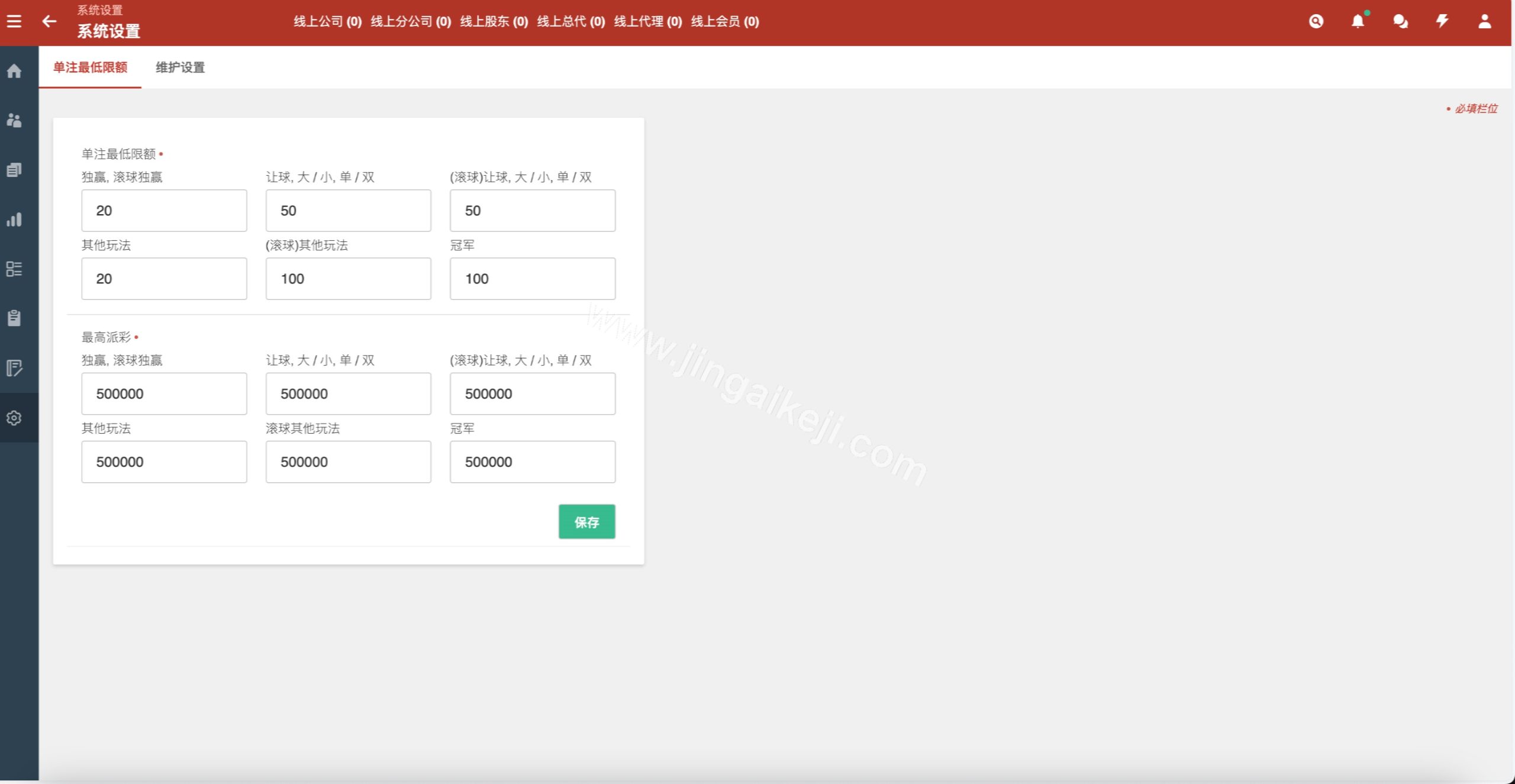The height and width of the screenshot is (784, 1515).
Task: Click the dashboard layout icon in the sidebar
Action: point(14,269)
